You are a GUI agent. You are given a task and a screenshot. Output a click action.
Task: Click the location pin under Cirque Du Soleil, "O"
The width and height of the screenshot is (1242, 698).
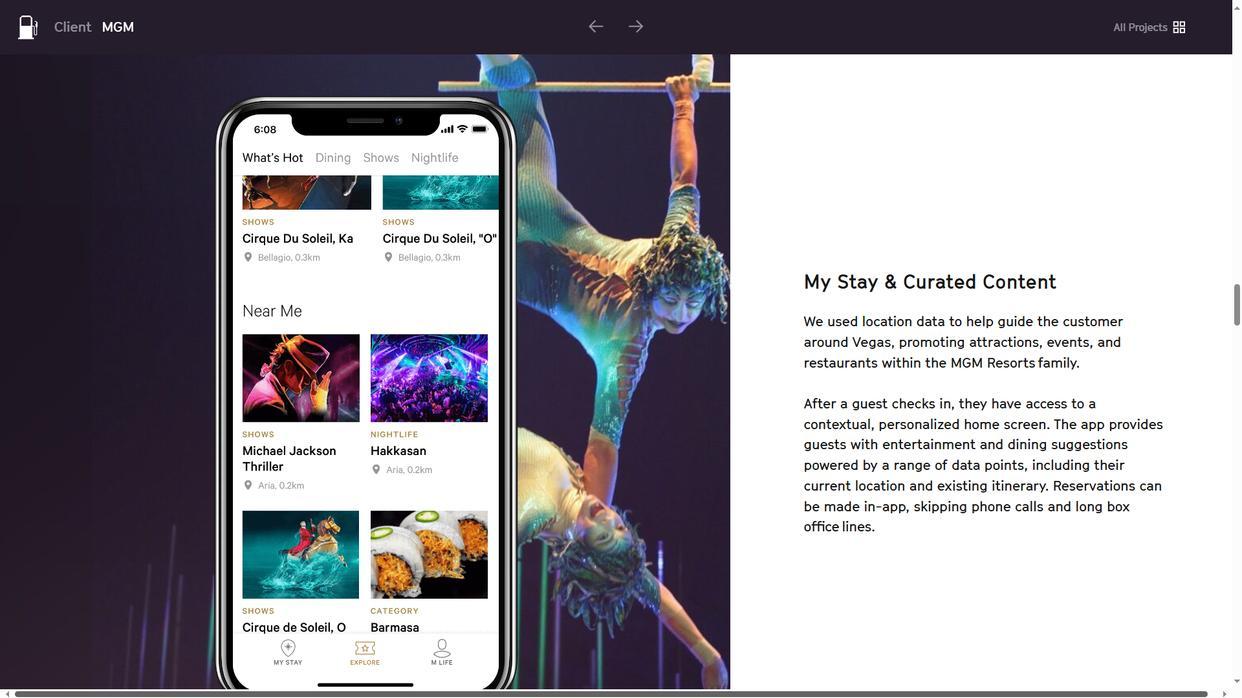(388, 257)
